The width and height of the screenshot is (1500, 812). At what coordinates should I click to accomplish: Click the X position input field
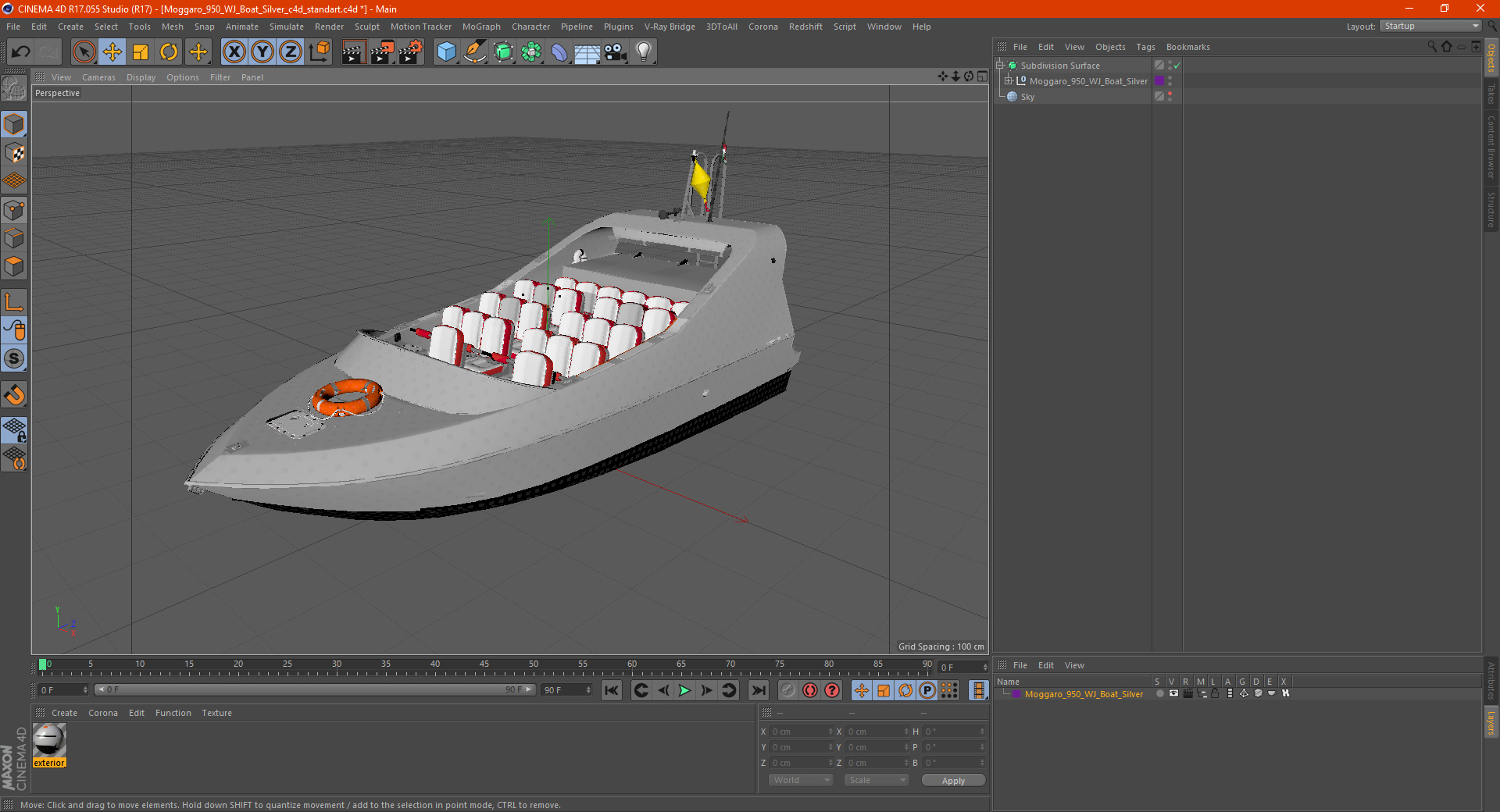(801, 732)
